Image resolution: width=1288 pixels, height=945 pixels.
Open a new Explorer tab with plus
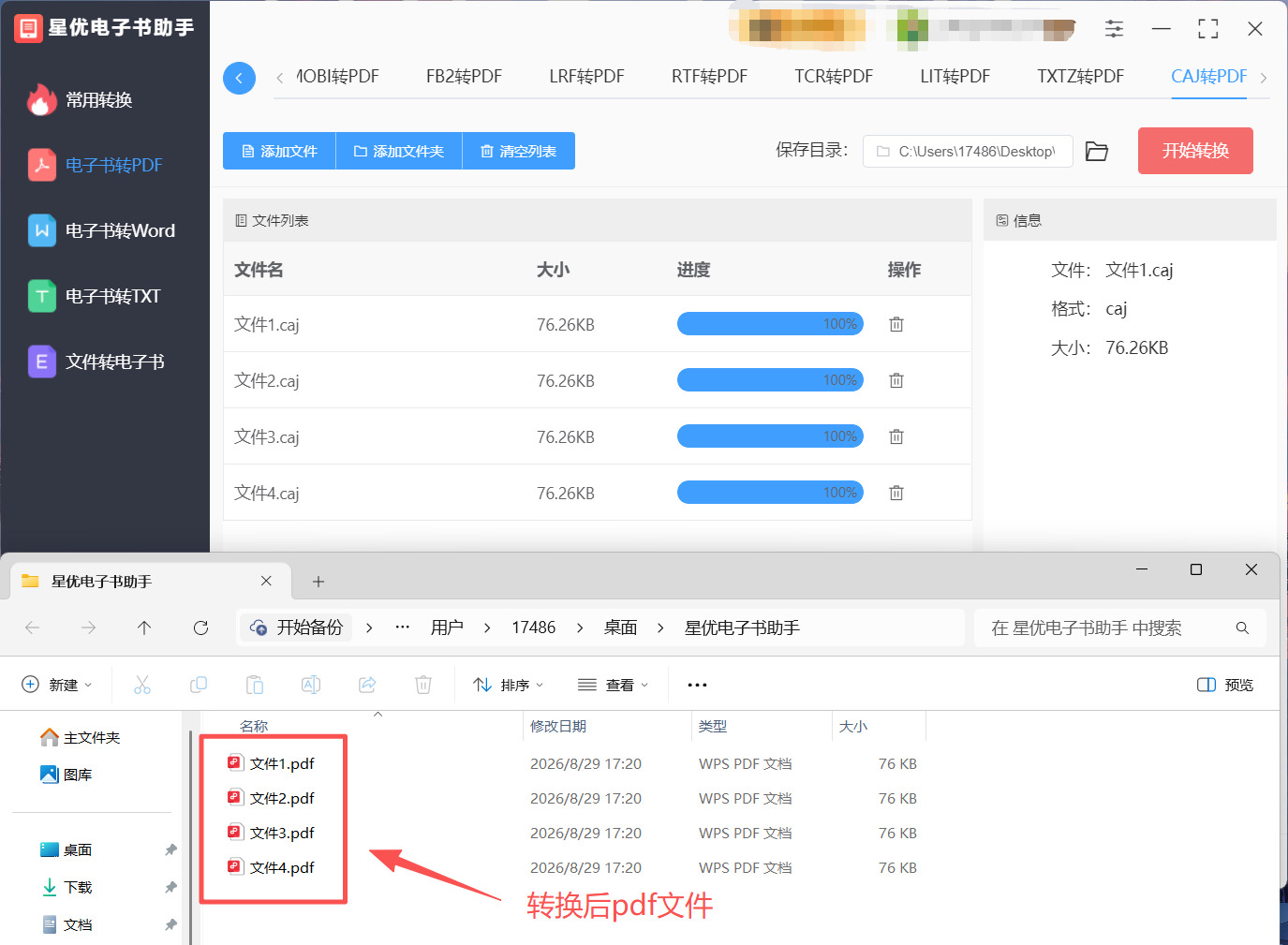[318, 582]
